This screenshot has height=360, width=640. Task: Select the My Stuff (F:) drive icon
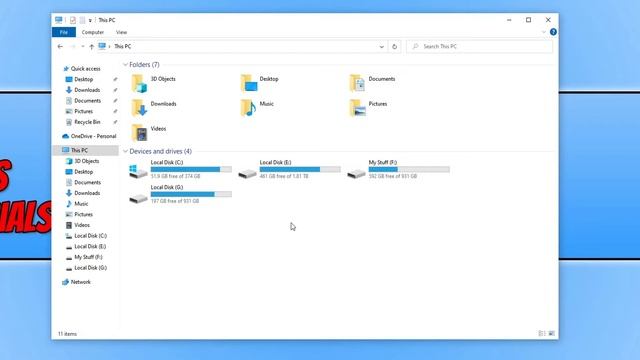pos(356,174)
